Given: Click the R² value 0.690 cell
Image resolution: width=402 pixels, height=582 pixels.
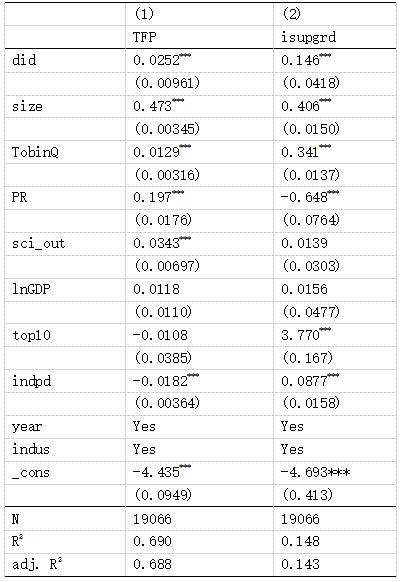Looking at the screenshot, I should tap(200, 541).
